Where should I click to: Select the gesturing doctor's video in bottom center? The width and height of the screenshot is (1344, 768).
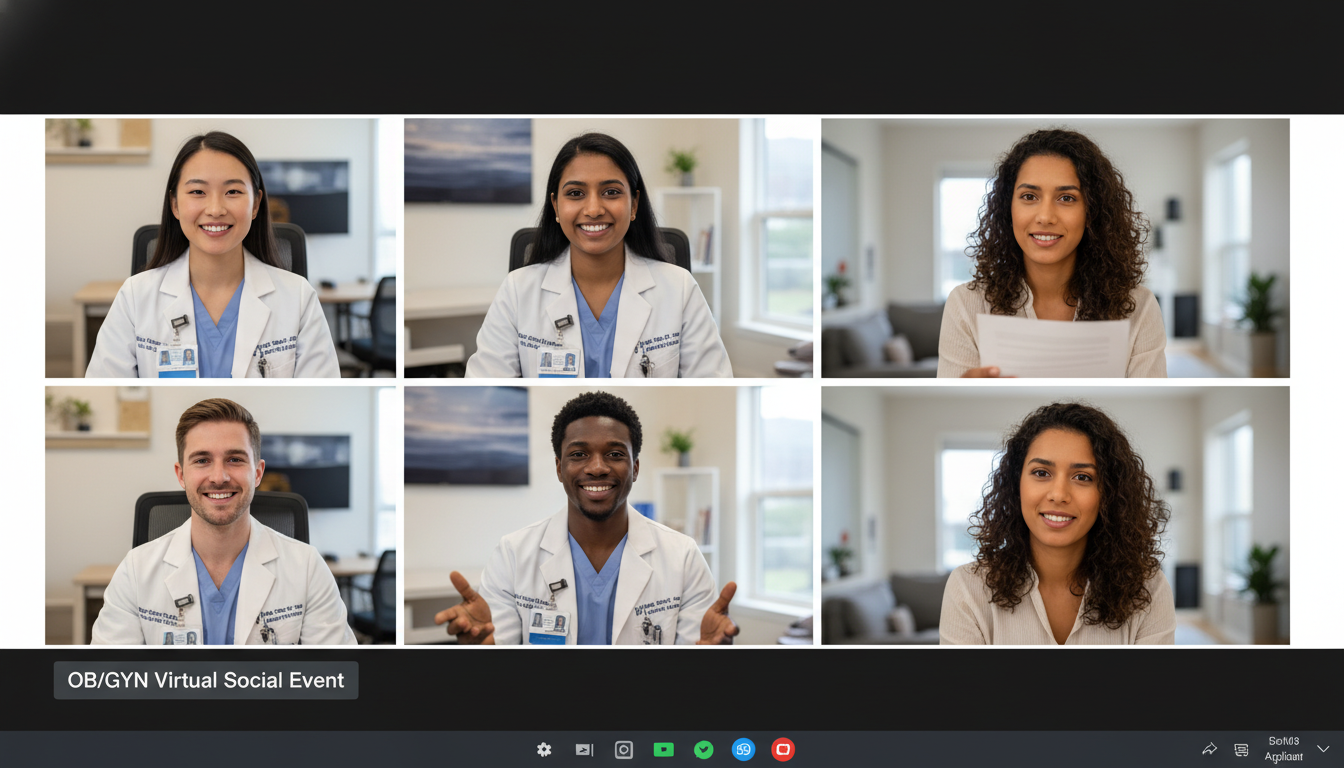(x=609, y=514)
